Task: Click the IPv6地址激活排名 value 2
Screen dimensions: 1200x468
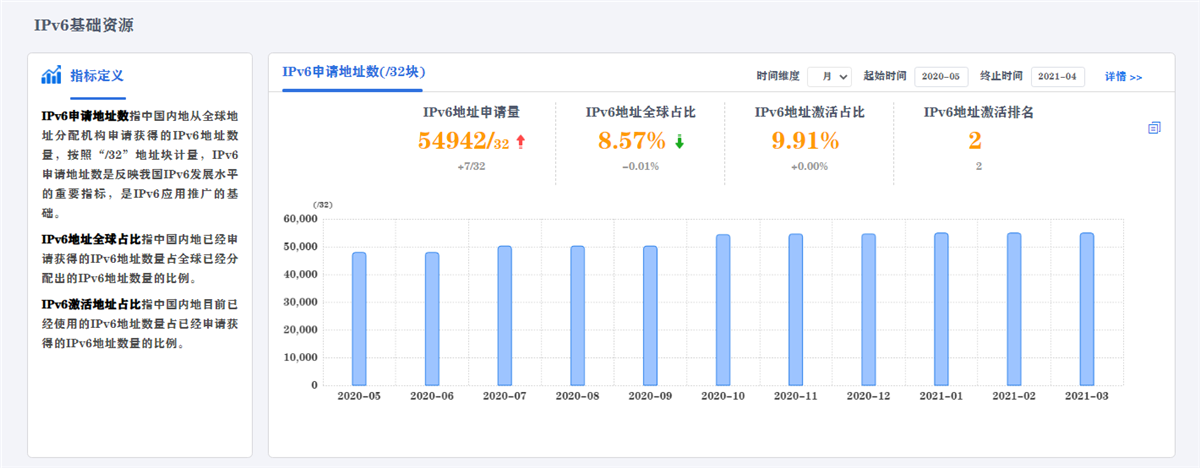Action: (x=974, y=141)
